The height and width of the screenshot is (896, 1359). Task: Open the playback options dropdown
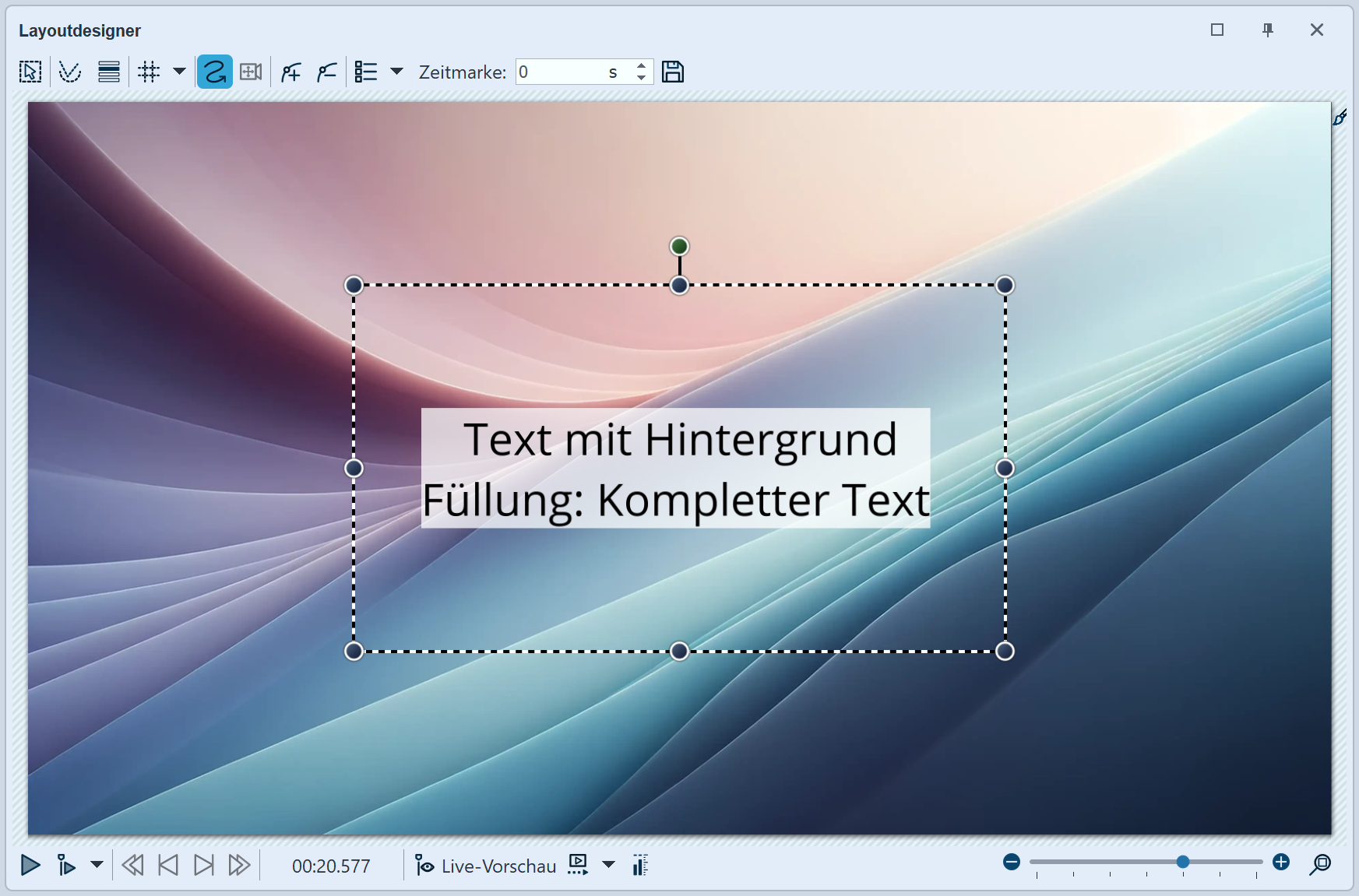pos(96,865)
